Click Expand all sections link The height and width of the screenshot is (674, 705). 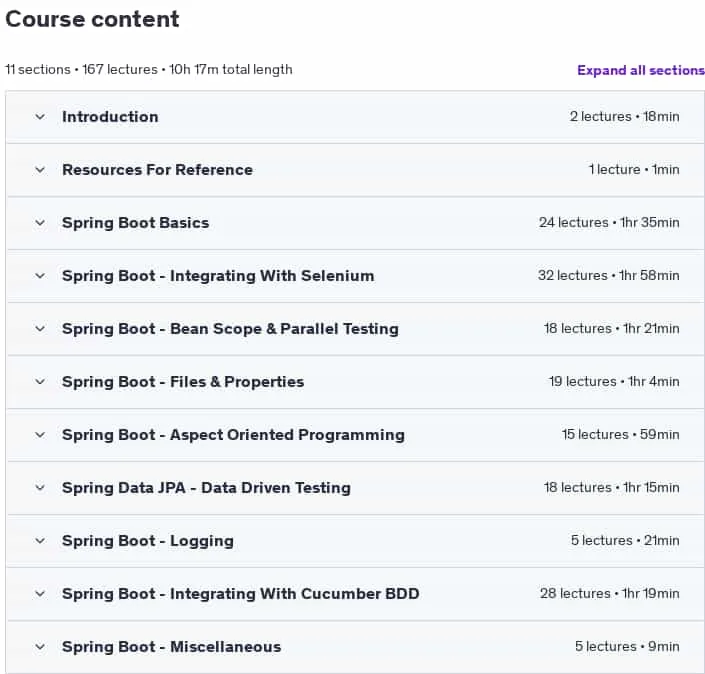pos(641,70)
